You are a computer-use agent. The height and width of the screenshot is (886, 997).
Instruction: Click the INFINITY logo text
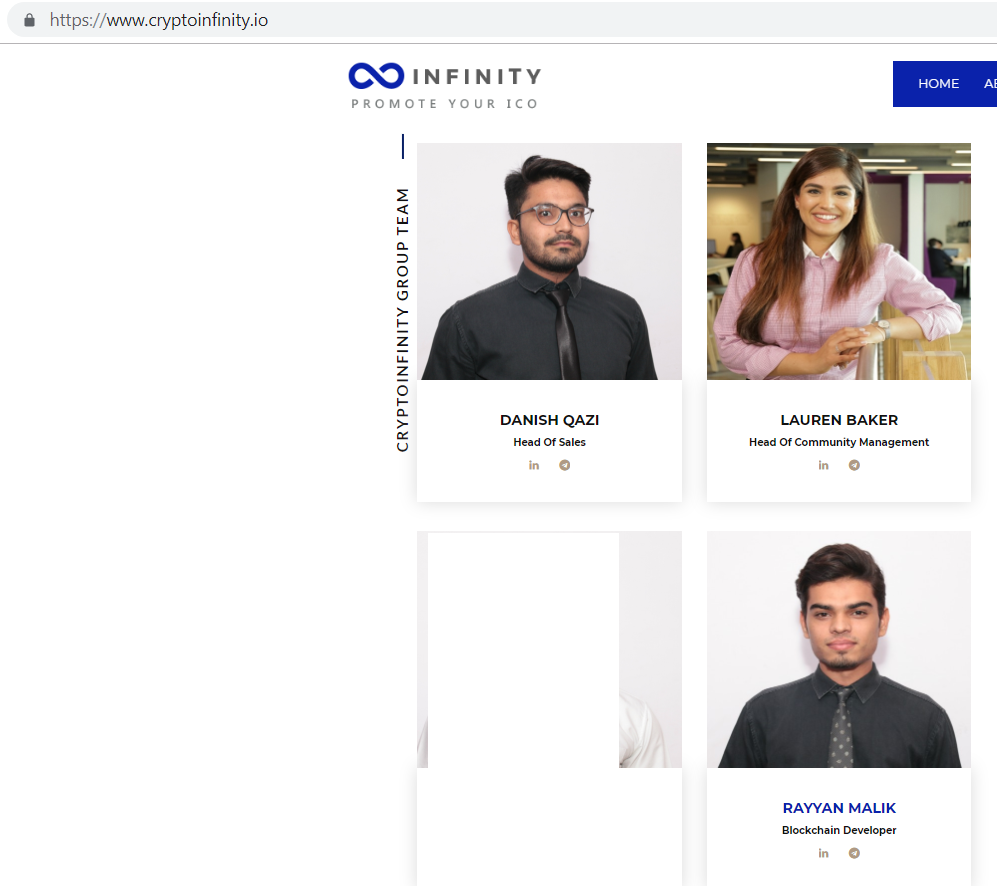(477, 76)
